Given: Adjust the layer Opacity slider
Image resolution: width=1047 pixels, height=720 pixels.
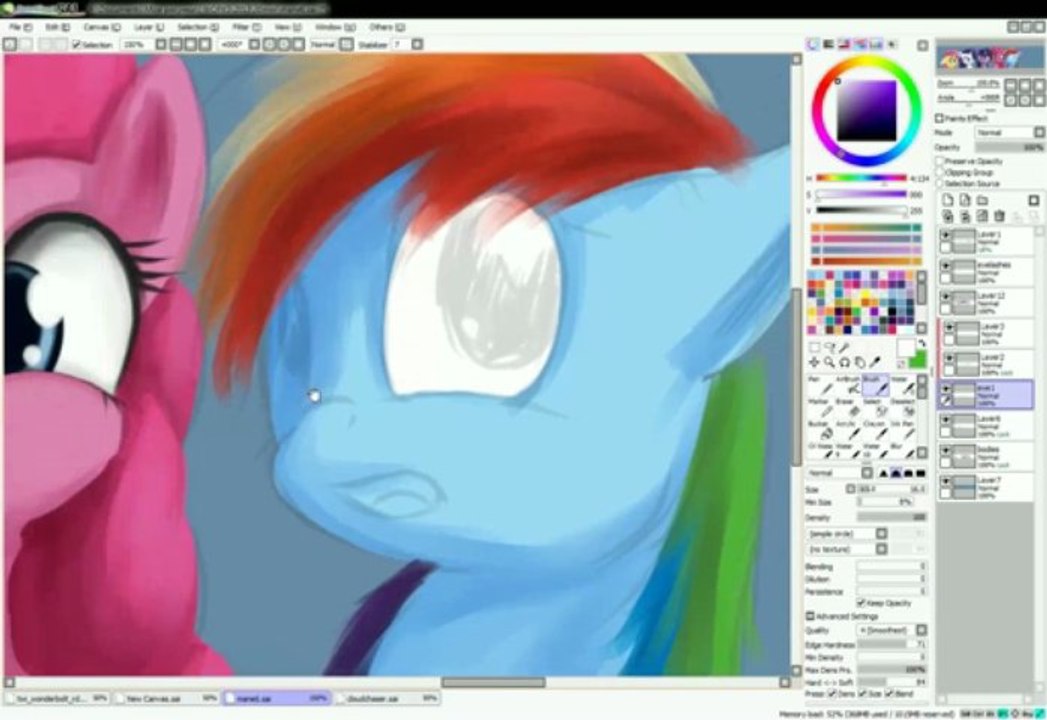Looking at the screenshot, I should pos(1010,147).
